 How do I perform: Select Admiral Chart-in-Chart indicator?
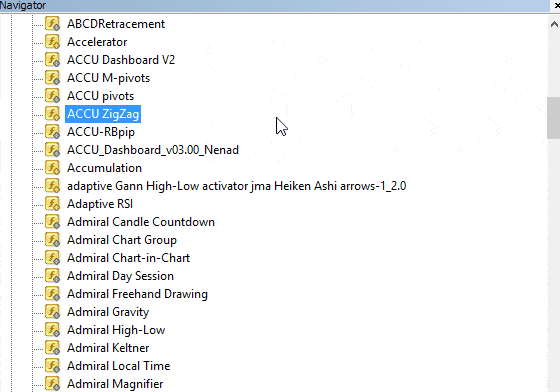(x=128, y=258)
